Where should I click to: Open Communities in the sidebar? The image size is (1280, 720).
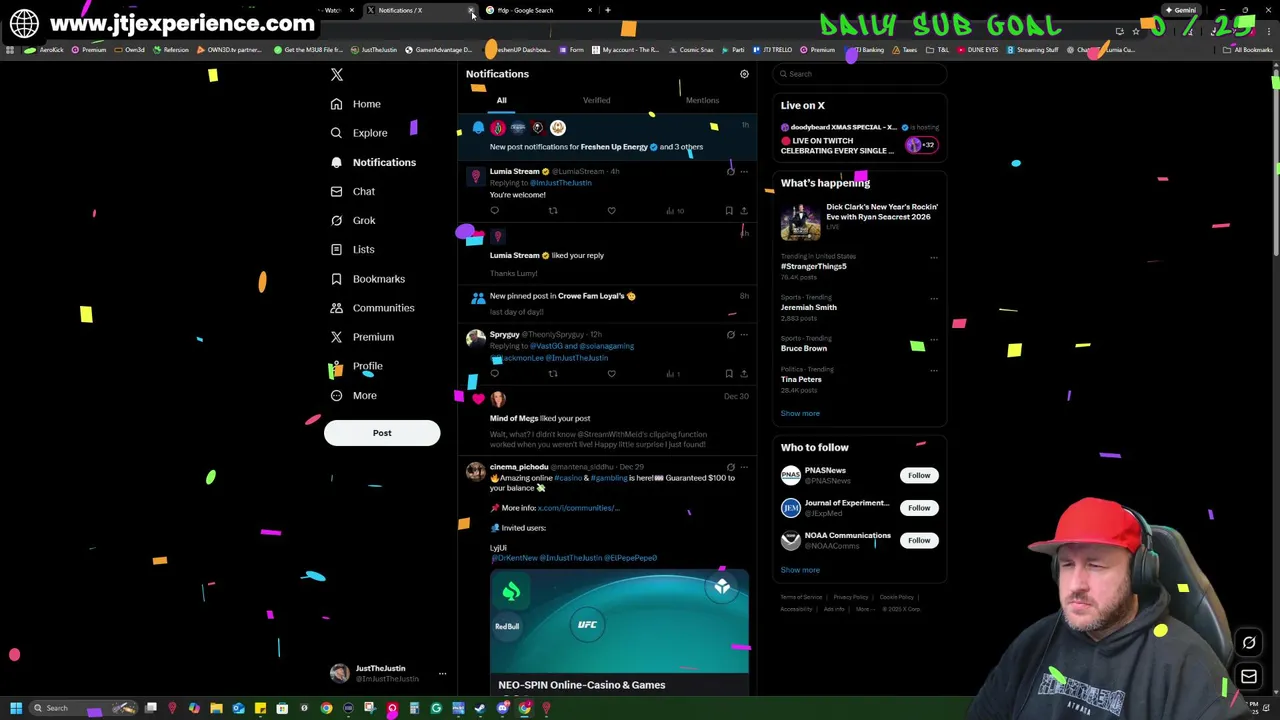tap(371, 308)
